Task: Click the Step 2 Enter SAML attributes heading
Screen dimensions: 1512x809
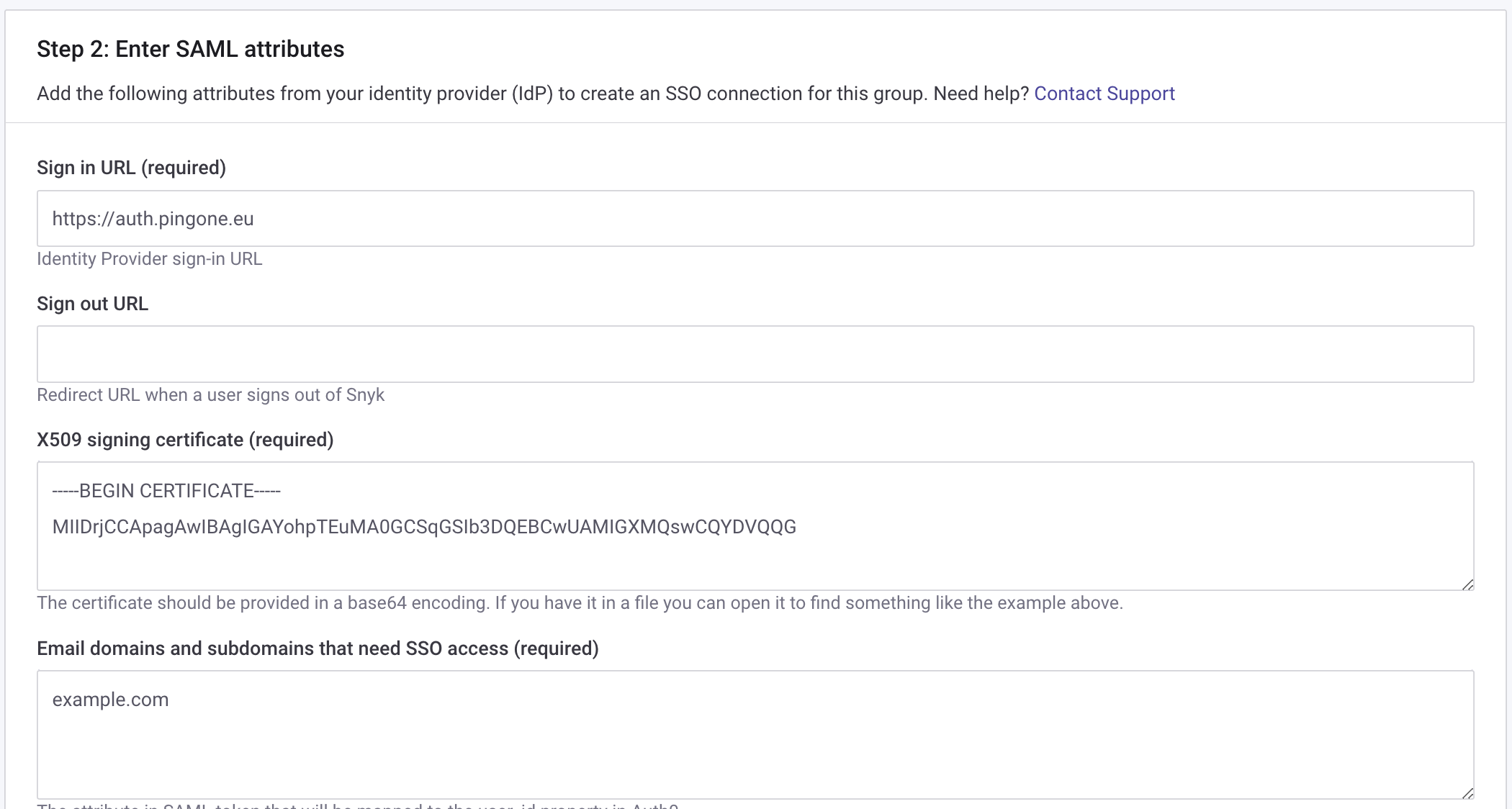Action: (x=191, y=48)
